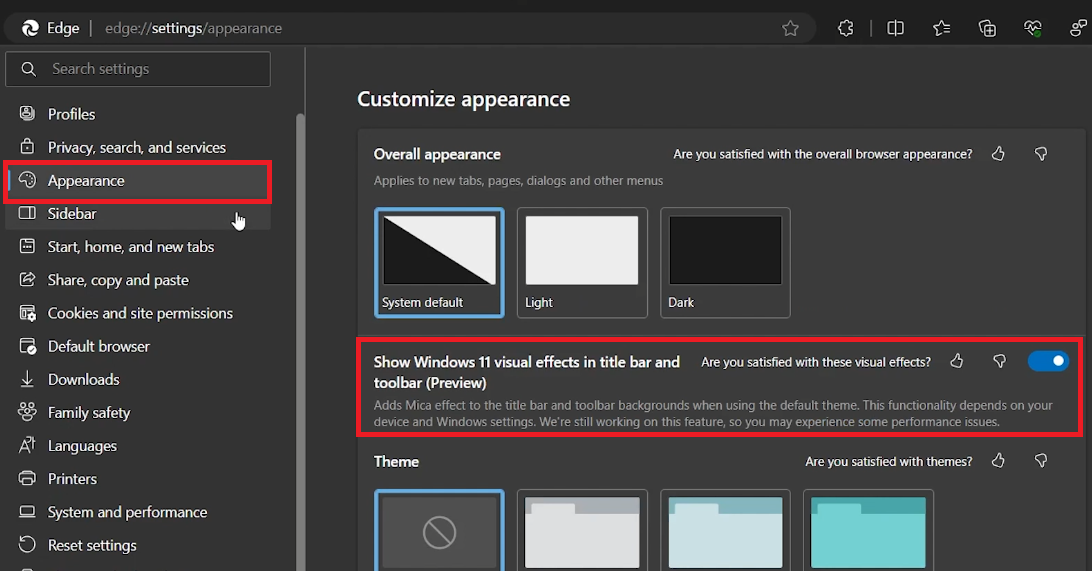Screen dimensions: 1092x571
Task: Open Browser essentials heart icon
Action: click(x=1032, y=28)
